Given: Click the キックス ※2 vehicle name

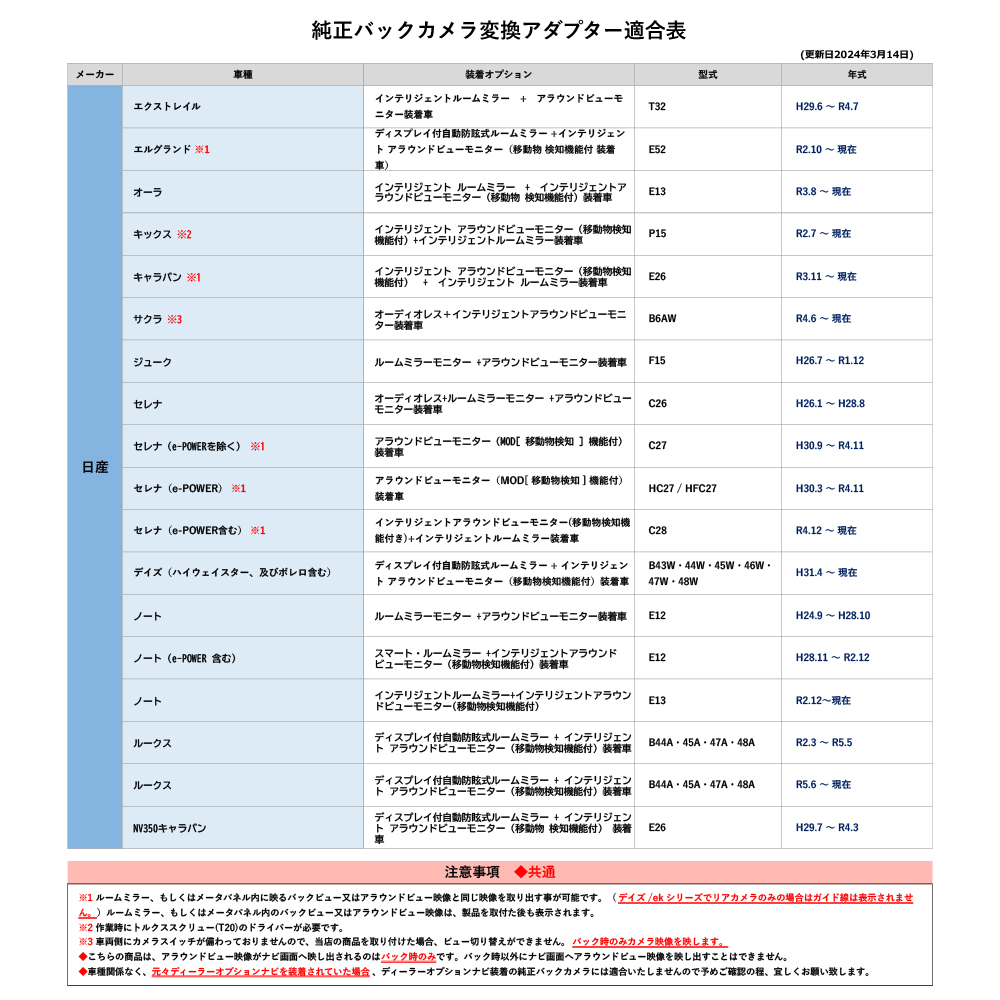Looking at the screenshot, I should click(x=162, y=234).
